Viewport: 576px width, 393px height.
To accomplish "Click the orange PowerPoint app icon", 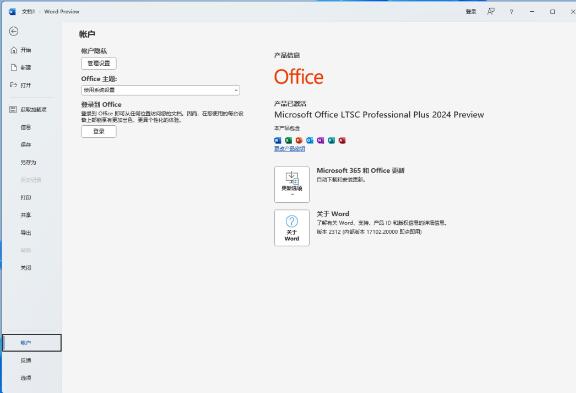I will (x=299, y=140).
